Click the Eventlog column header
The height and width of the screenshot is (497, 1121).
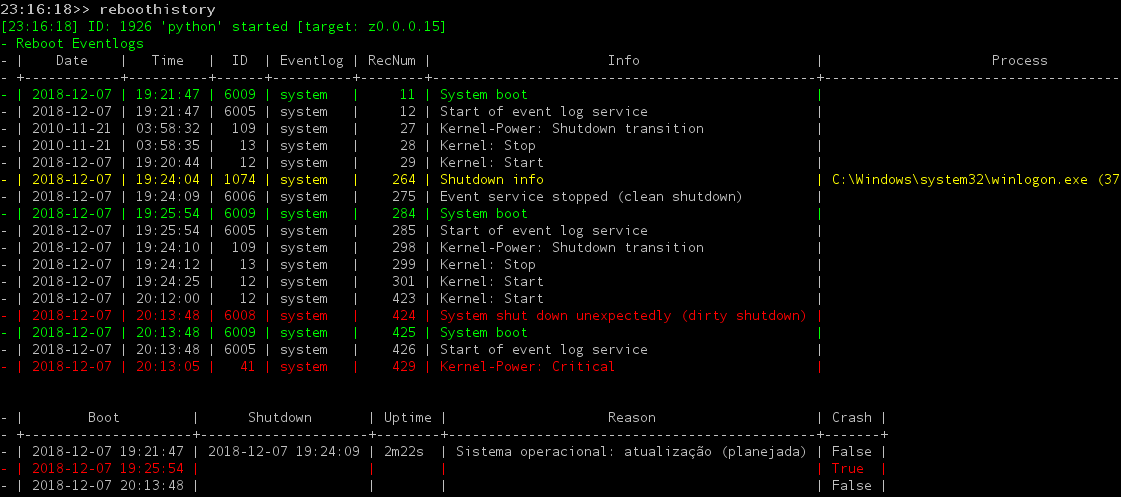coord(311,60)
